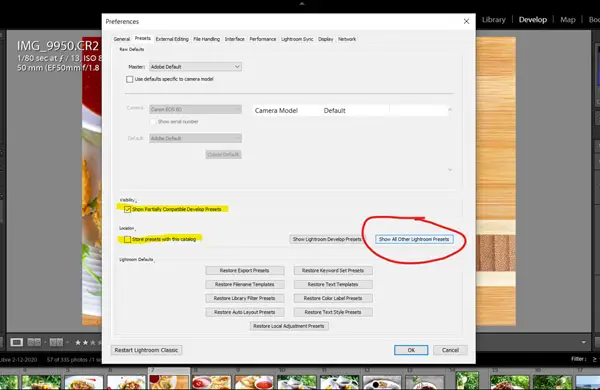Image resolution: width=600 pixels, height=390 pixels.
Task: Close the Preferences dialog with X
Action: [466, 21]
